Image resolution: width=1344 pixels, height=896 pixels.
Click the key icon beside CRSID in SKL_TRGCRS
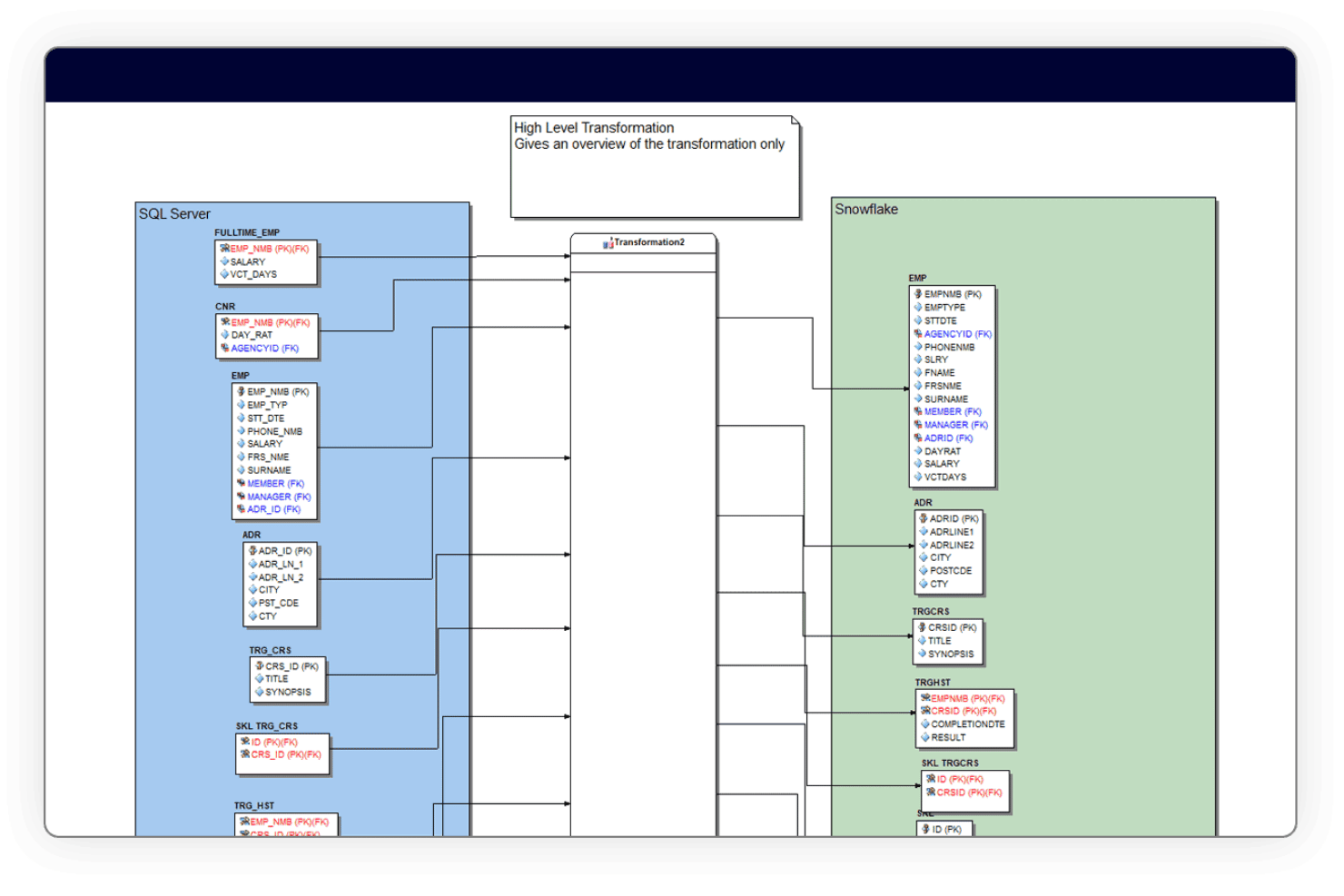point(931,793)
